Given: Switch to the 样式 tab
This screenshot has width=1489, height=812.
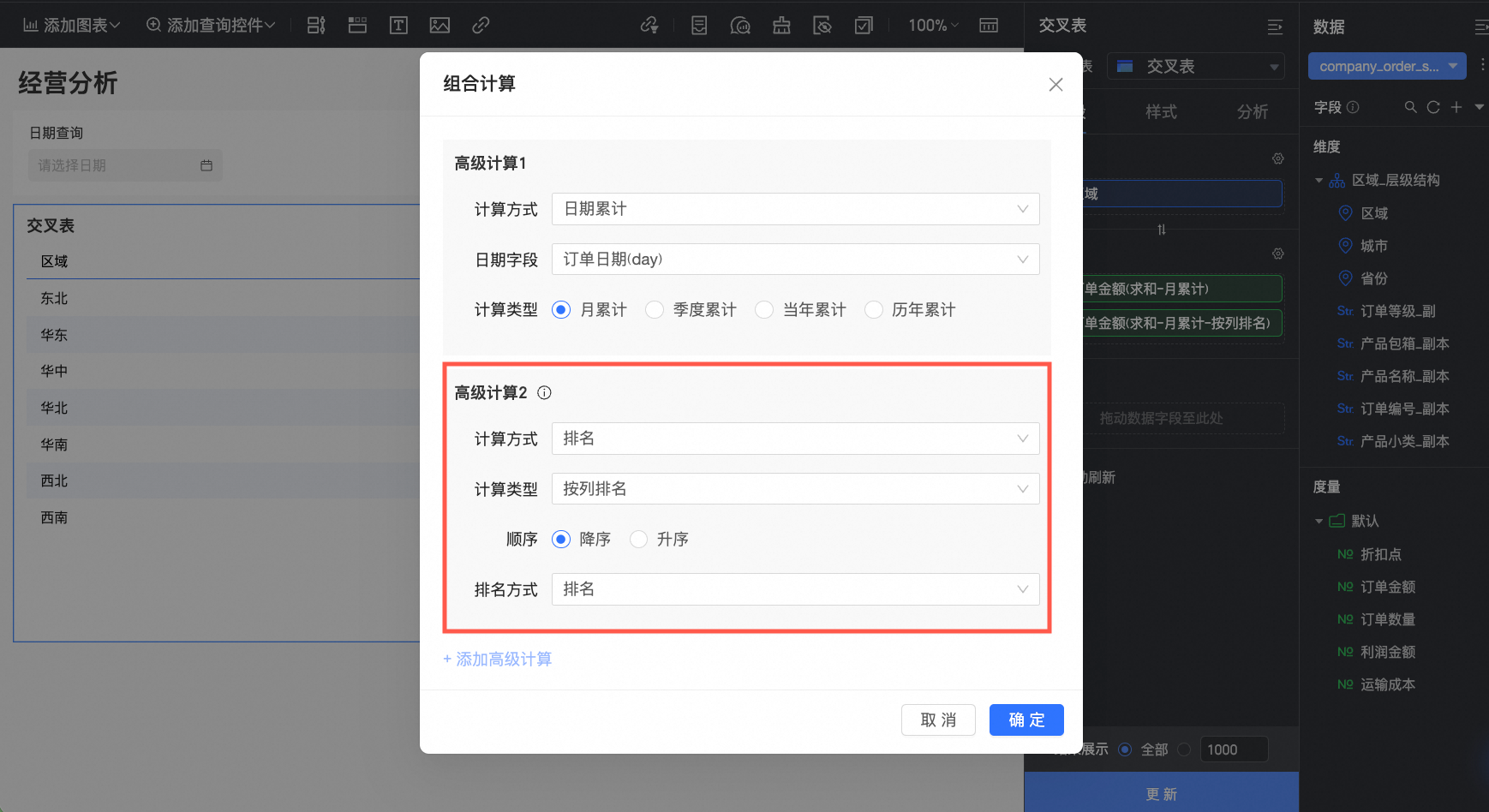Looking at the screenshot, I should [1161, 111].
